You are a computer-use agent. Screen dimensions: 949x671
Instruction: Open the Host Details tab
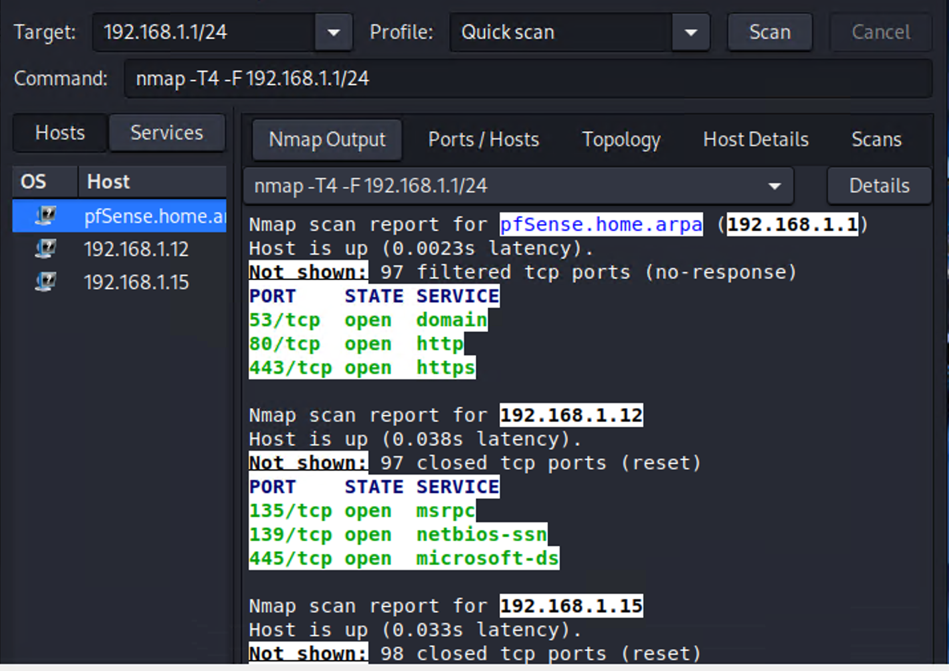click(x=755, y=140)
